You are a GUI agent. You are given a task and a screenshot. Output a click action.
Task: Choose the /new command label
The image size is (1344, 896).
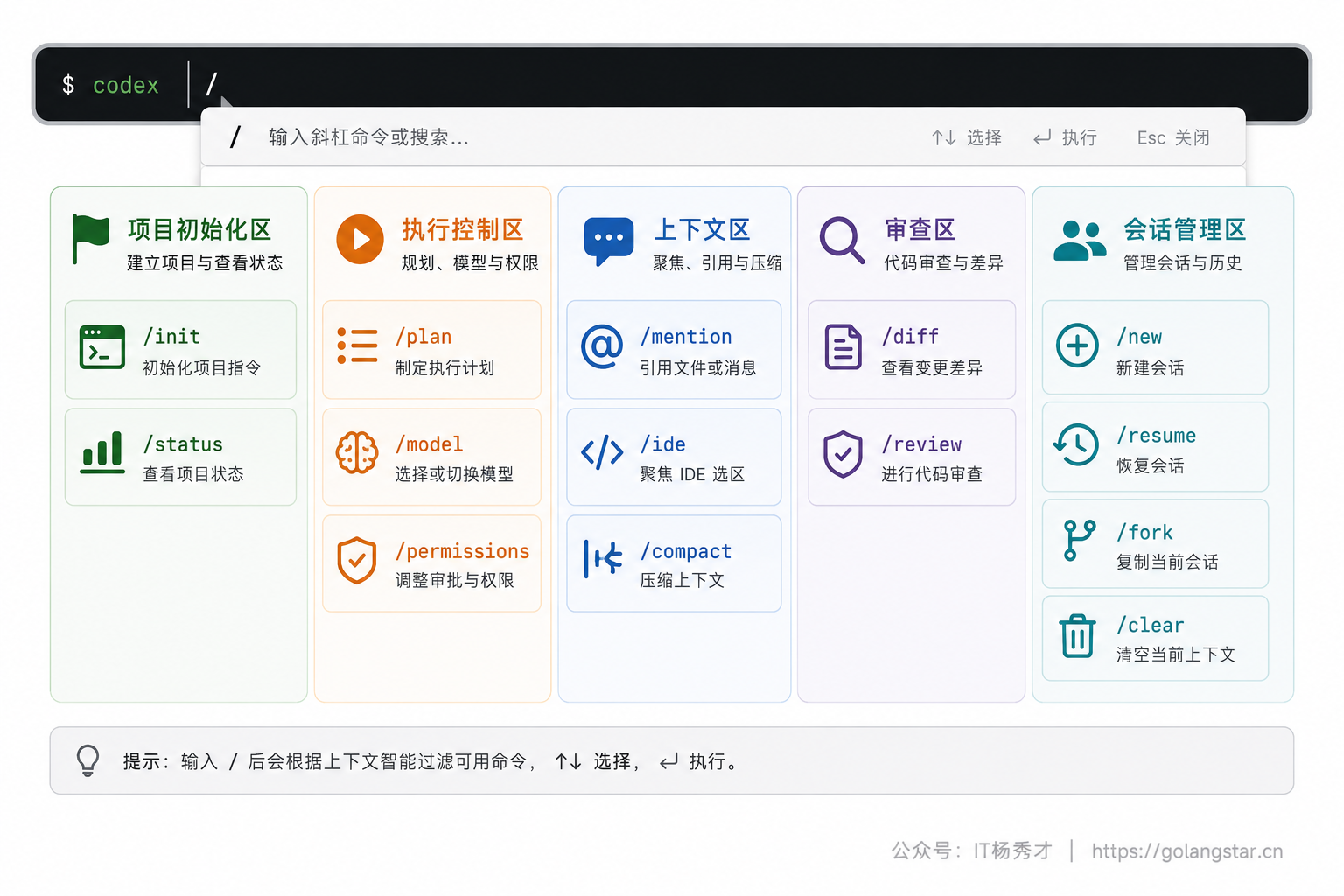1139,337
